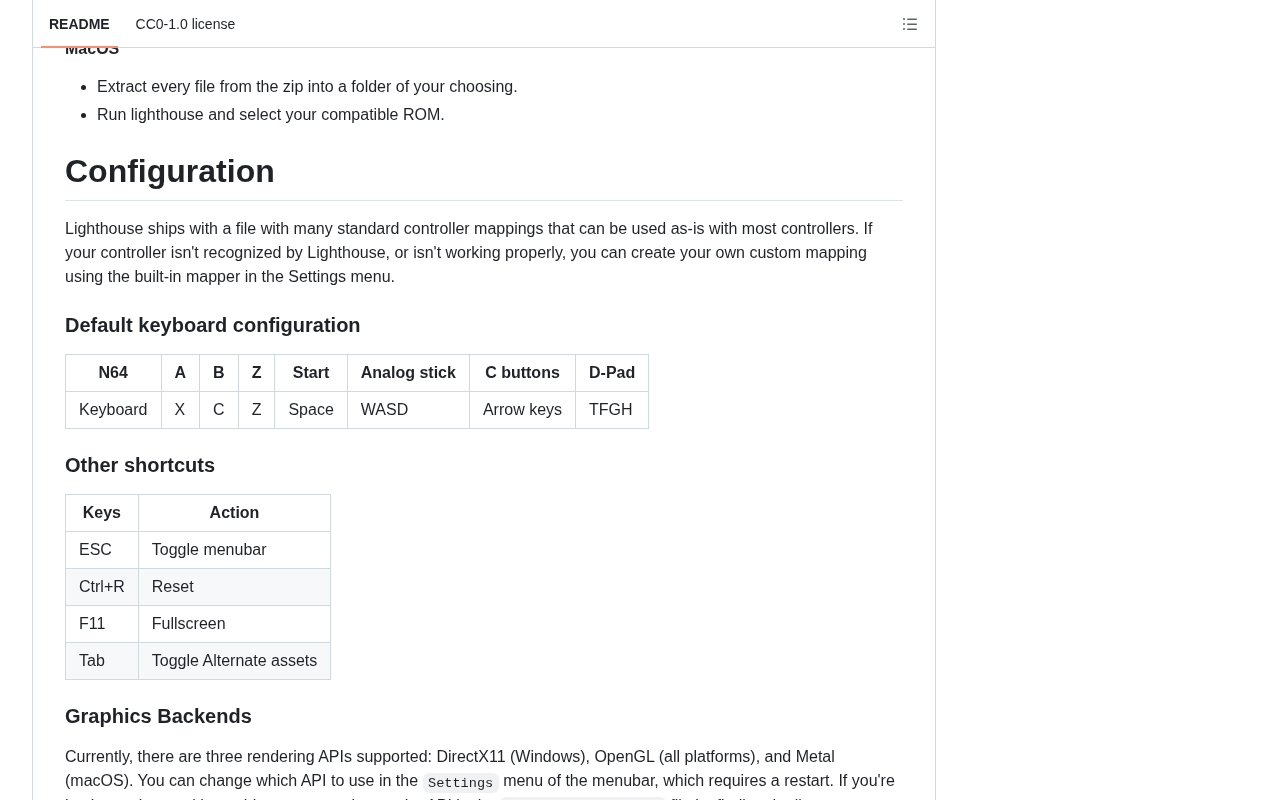Click the Tab key cell
This screenshot has height=800, width=1280.
click(x=102, y=661)
